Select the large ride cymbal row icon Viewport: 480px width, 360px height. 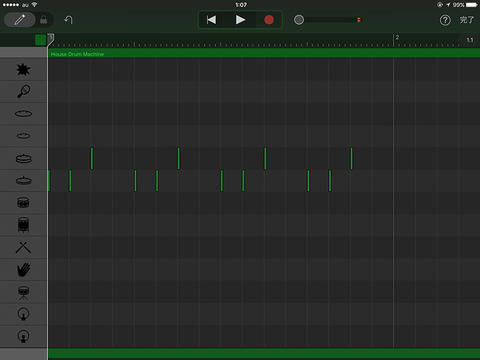tap(23, 114)
